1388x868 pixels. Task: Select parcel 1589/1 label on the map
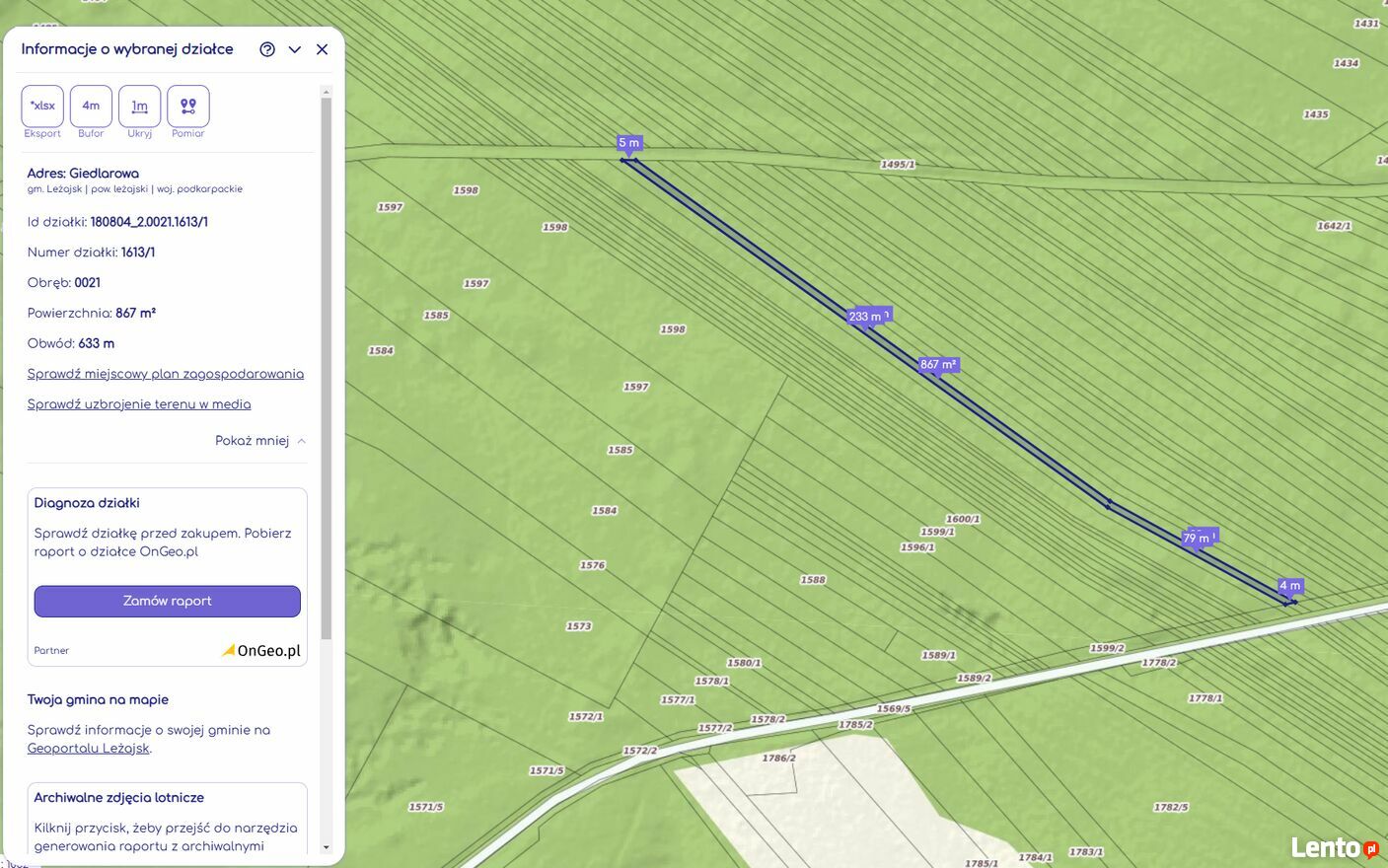click(938, 655)
